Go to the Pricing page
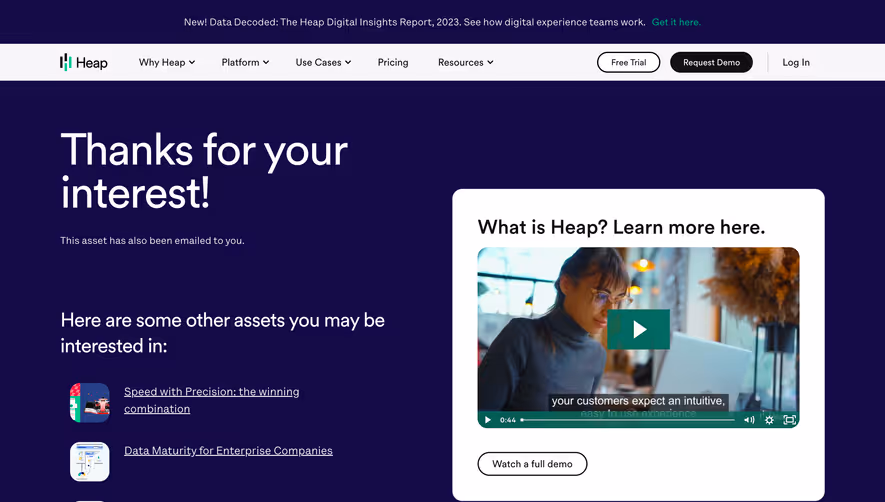Image resolution: width=885 pixels, height=502 pixels. (393, 62)
